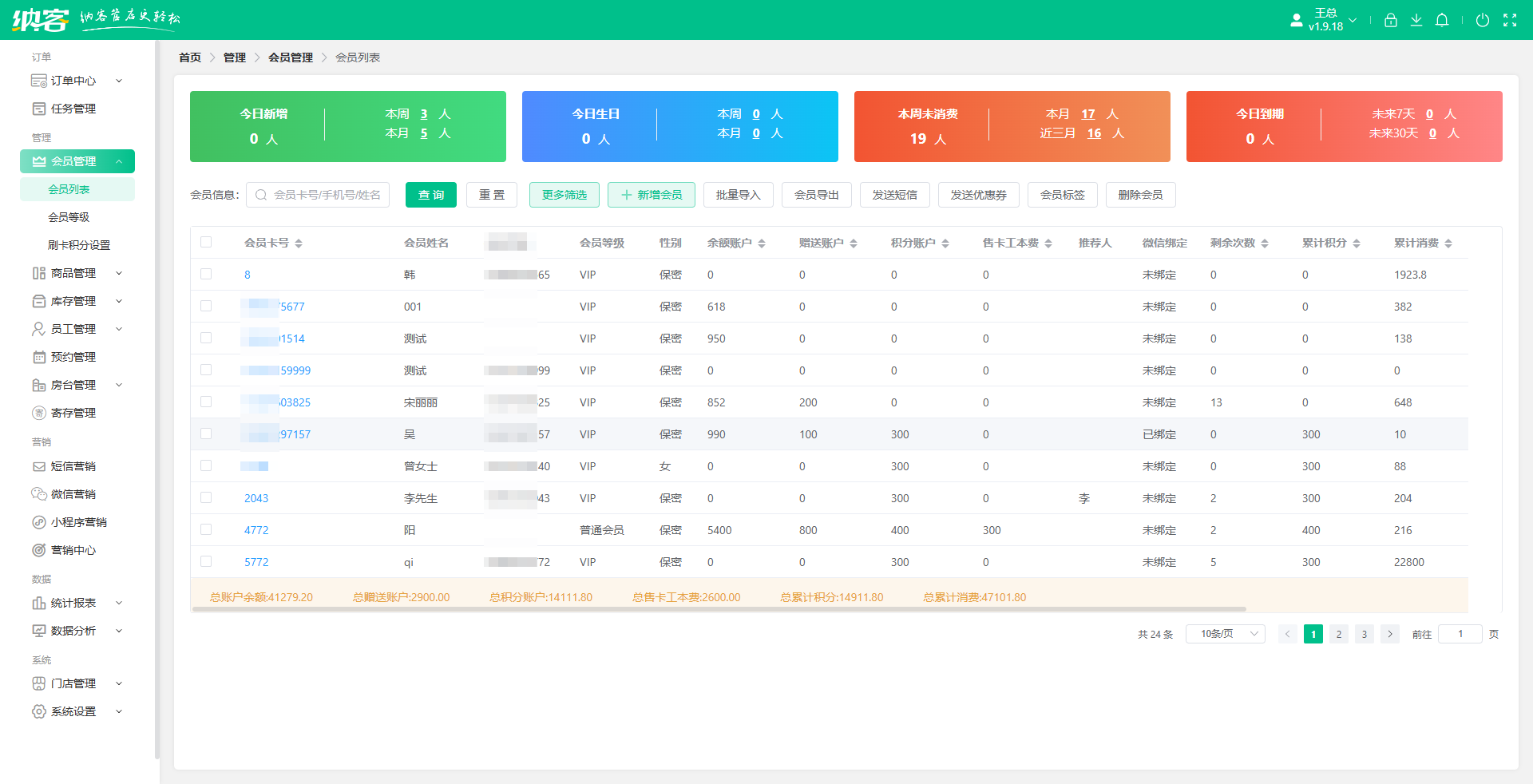
Task: Open the lock screen icon in header
Action: pos(1391,20)
